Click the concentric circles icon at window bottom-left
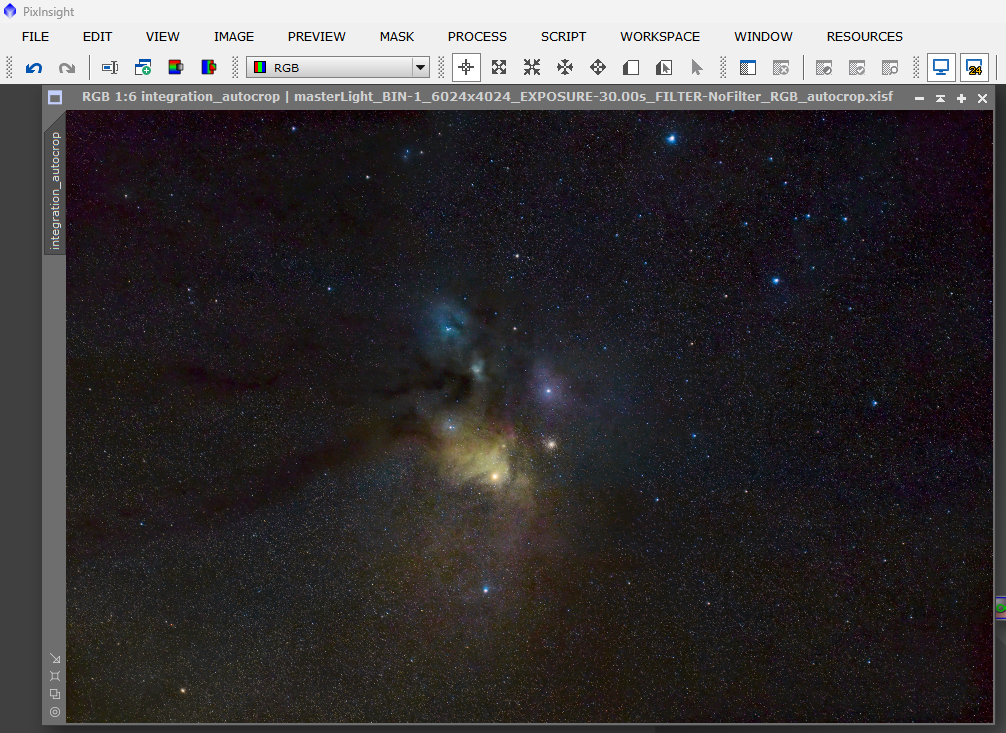1006x733 pixels. (55, 712)
